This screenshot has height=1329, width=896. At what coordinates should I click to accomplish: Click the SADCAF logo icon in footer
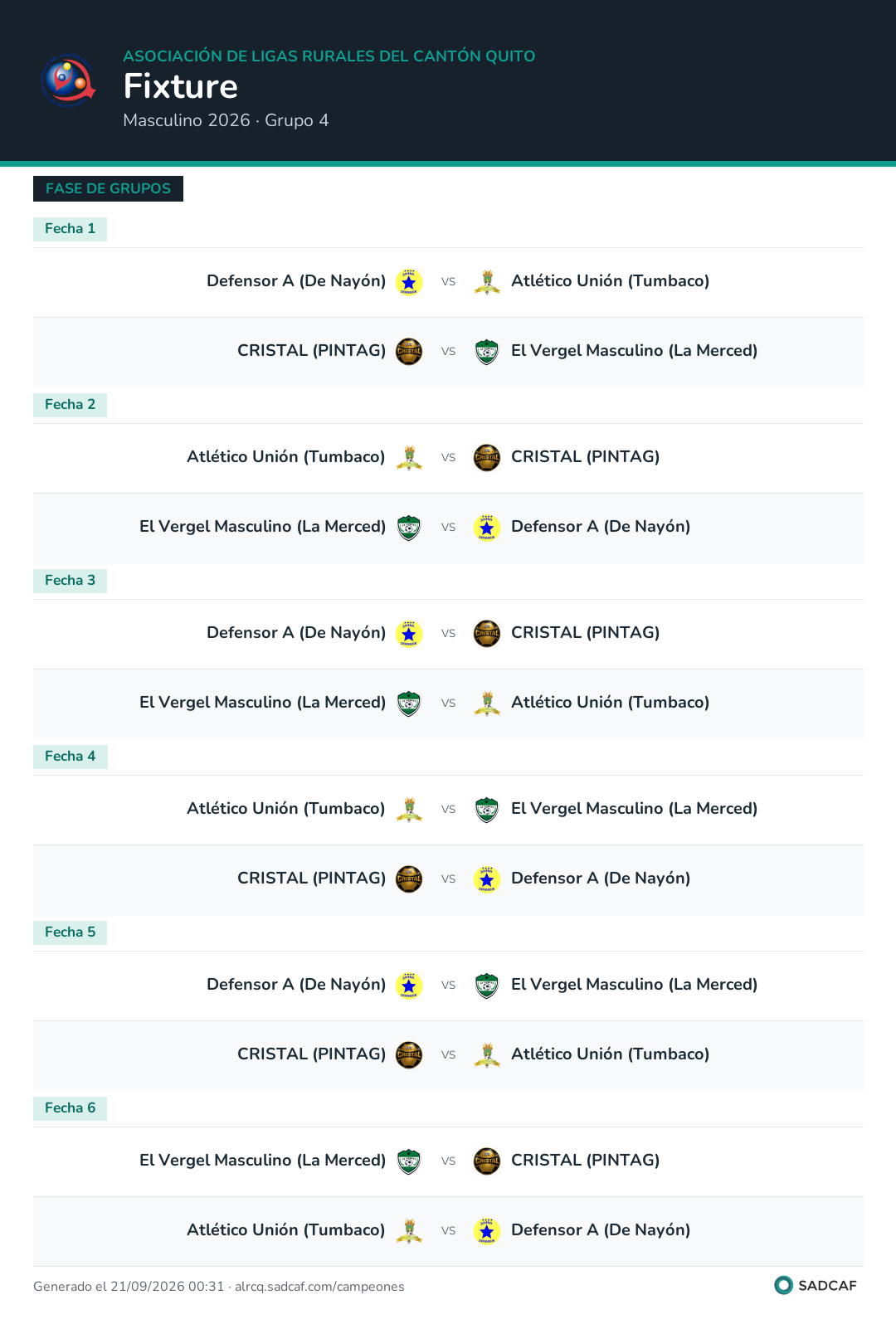coord(783,1285)
